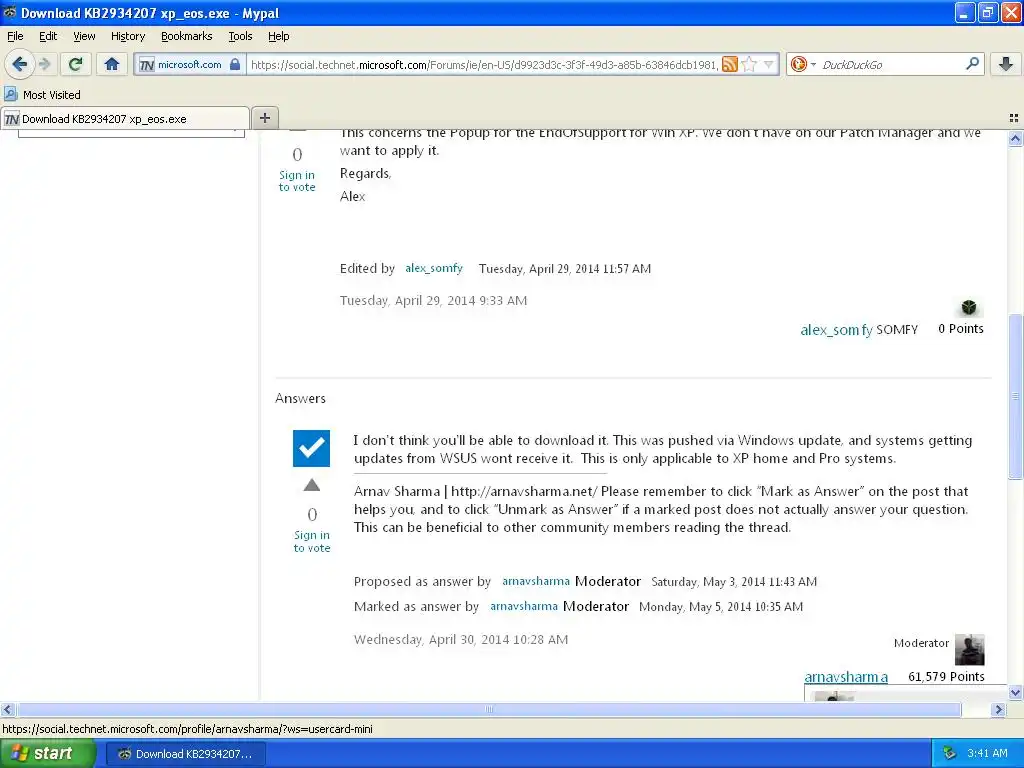
Task: Click the system tray network icon
Action: (949, 753)
